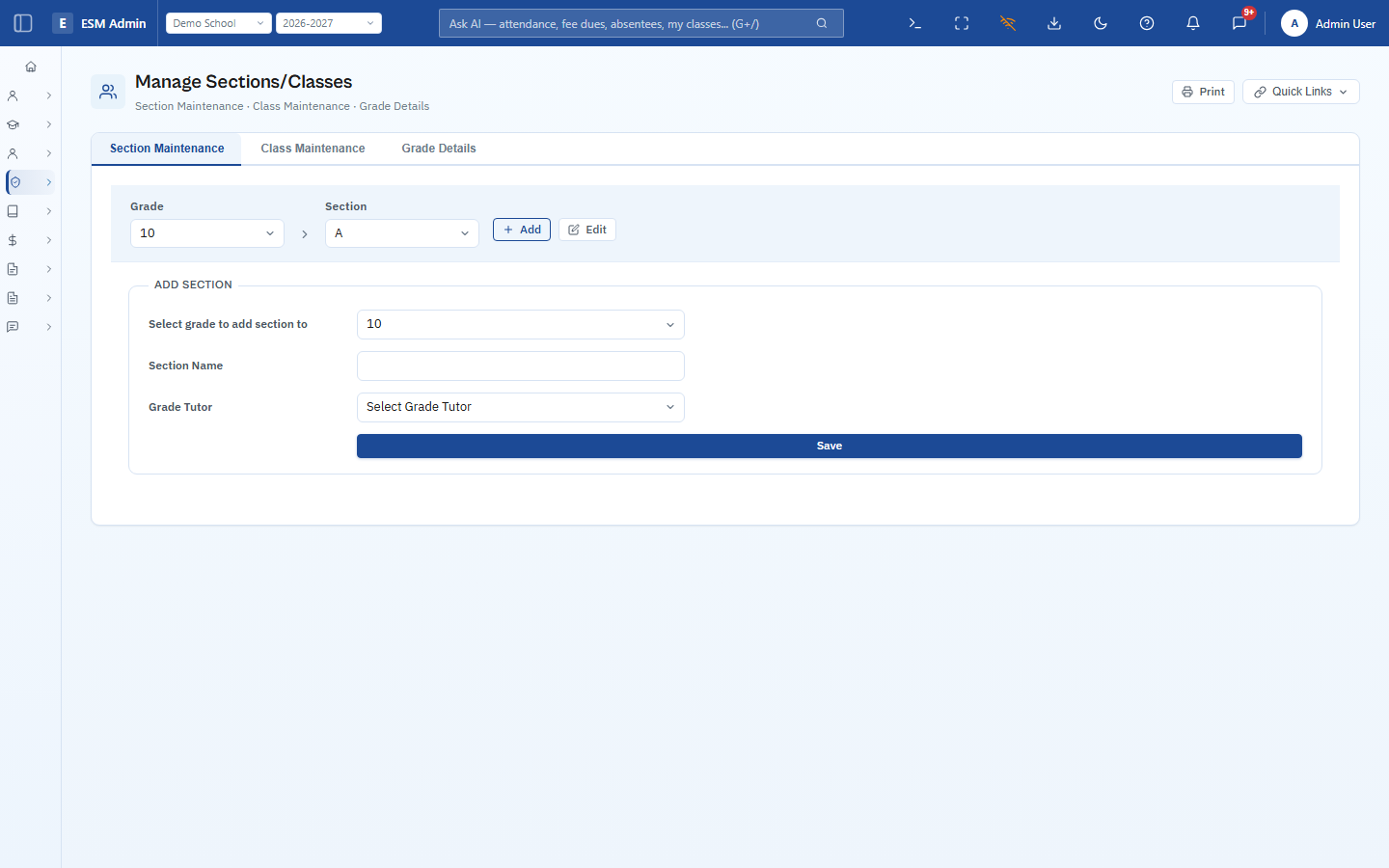Viewport: 1389px width, 868px height.
Task: Click the 'Grade Tutor' field label
Action: click(x=180, y=407)
